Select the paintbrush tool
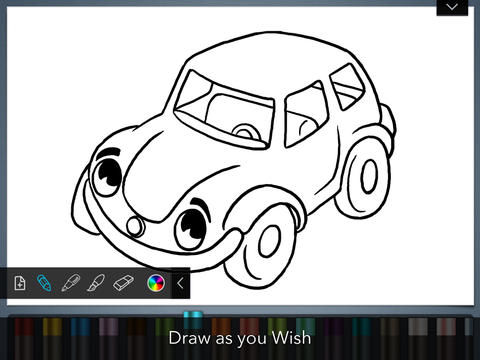The image size is (480, 360). [96, 283]
